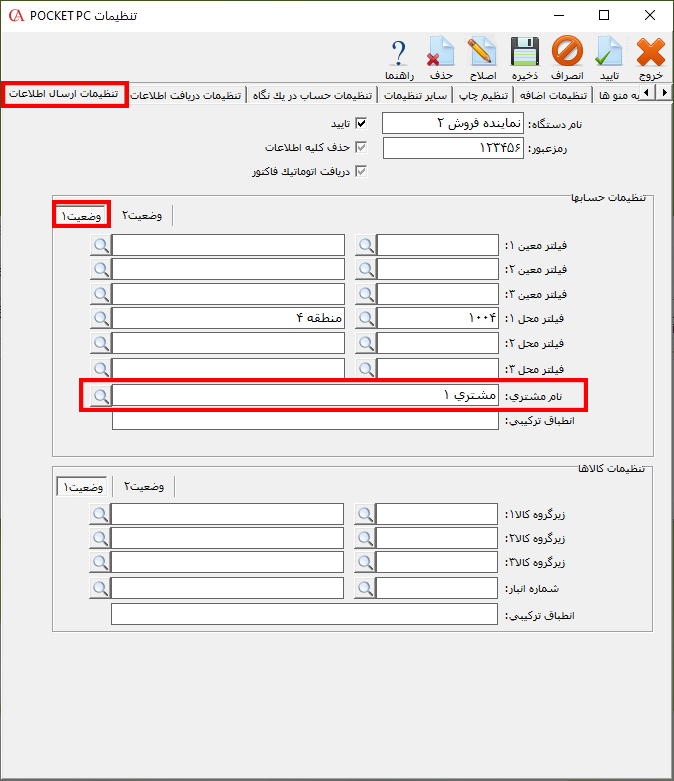
Task: Click the device name (نام دستگاه) input field
Action: point(453,124)
